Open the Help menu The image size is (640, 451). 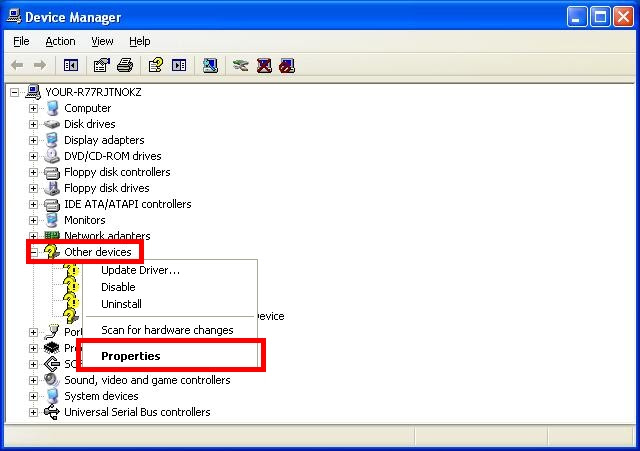140,41
